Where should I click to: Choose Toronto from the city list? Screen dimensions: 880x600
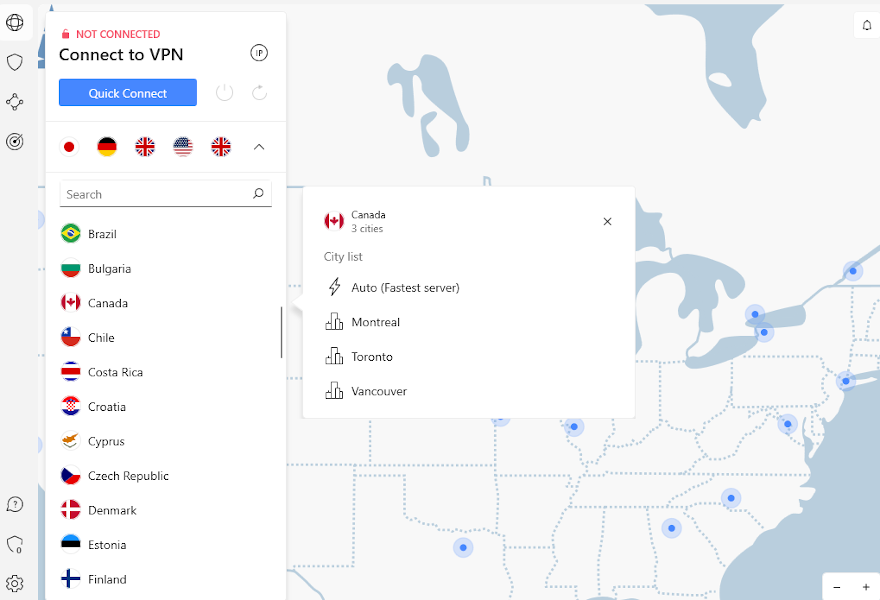click(x=372, y=357)
